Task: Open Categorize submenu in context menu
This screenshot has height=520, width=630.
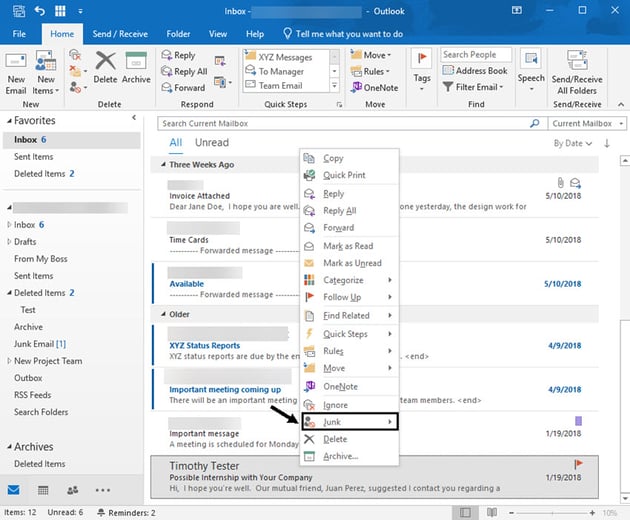Action: tap(350, 280)
